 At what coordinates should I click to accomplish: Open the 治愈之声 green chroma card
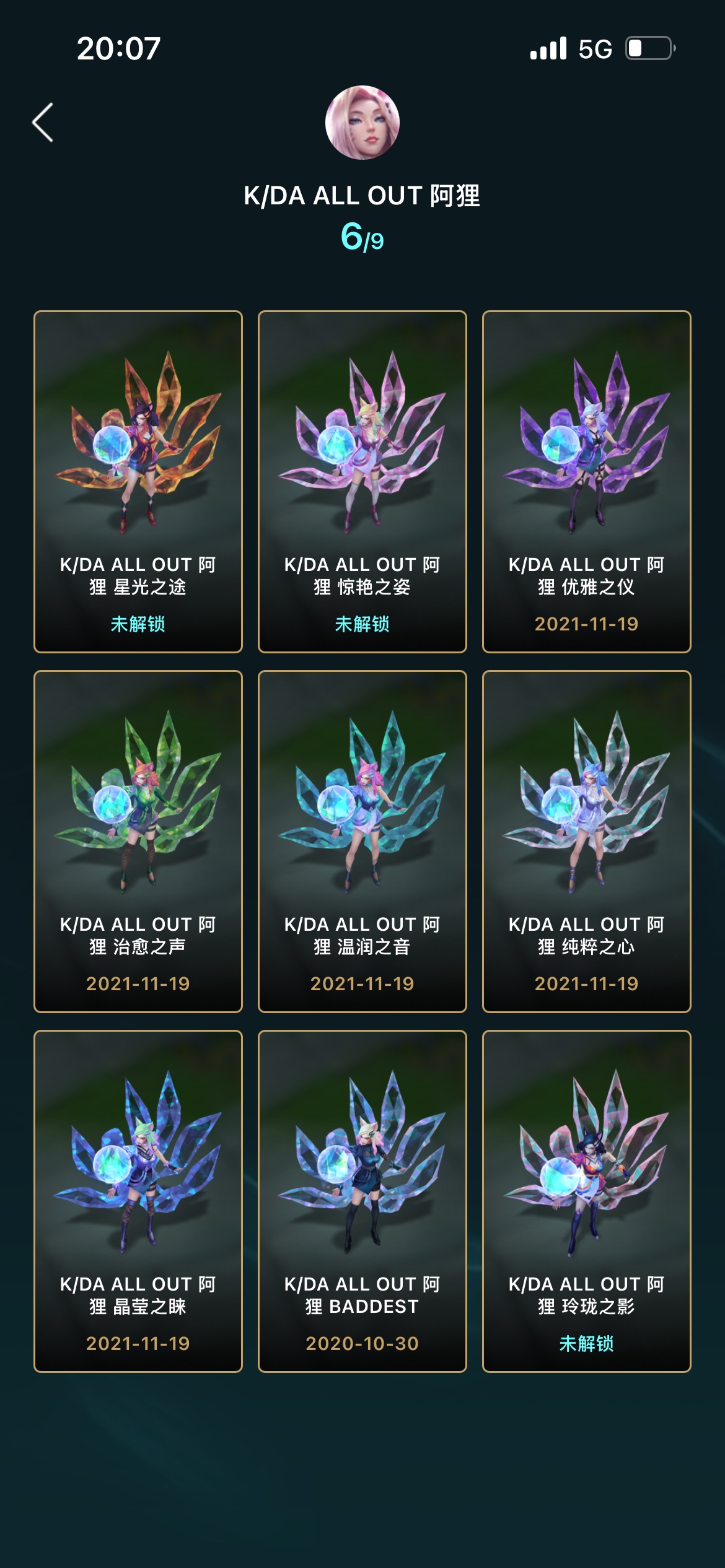click(x=138, y=842)
